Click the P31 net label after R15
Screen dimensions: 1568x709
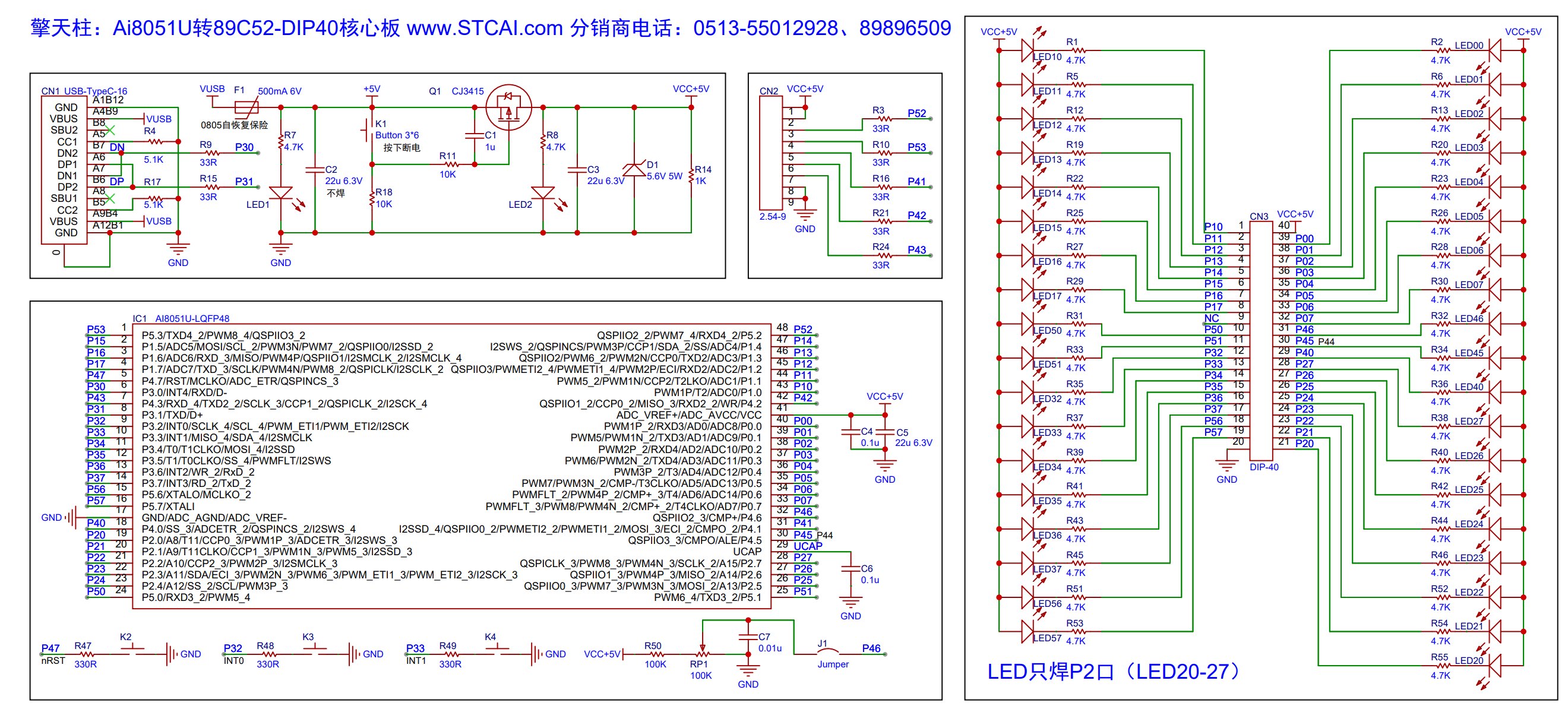click(244, 181)
